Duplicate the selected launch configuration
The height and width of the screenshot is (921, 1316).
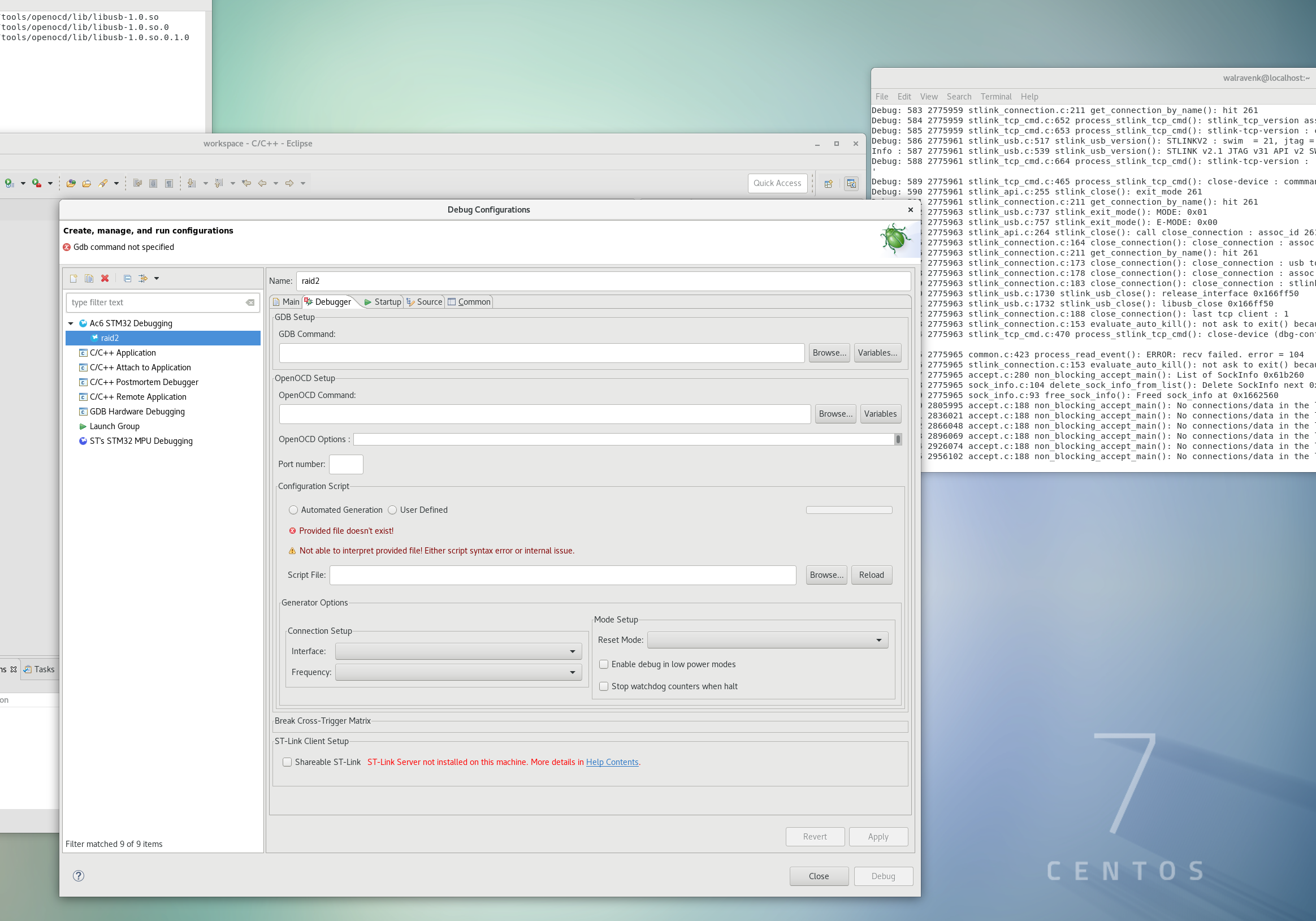click(89, 279)
